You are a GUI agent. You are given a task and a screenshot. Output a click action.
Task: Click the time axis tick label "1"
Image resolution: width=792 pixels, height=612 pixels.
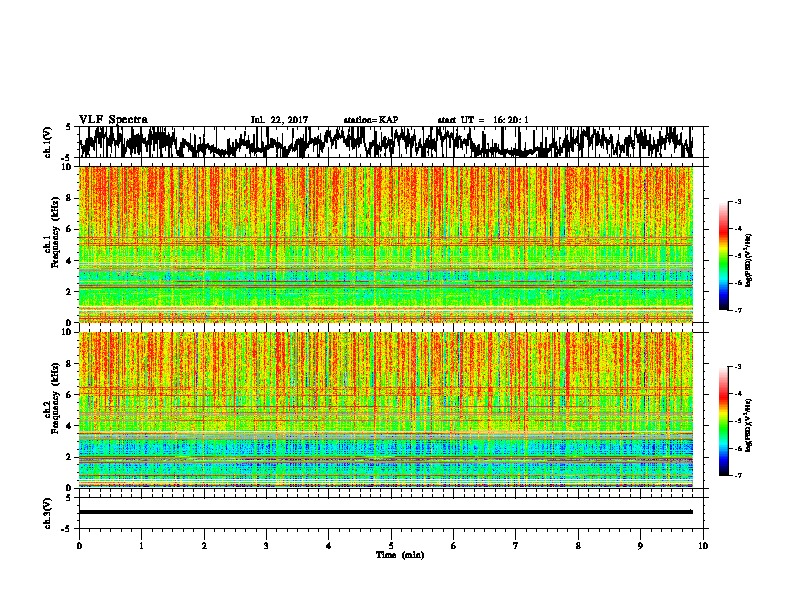[141, 546]
